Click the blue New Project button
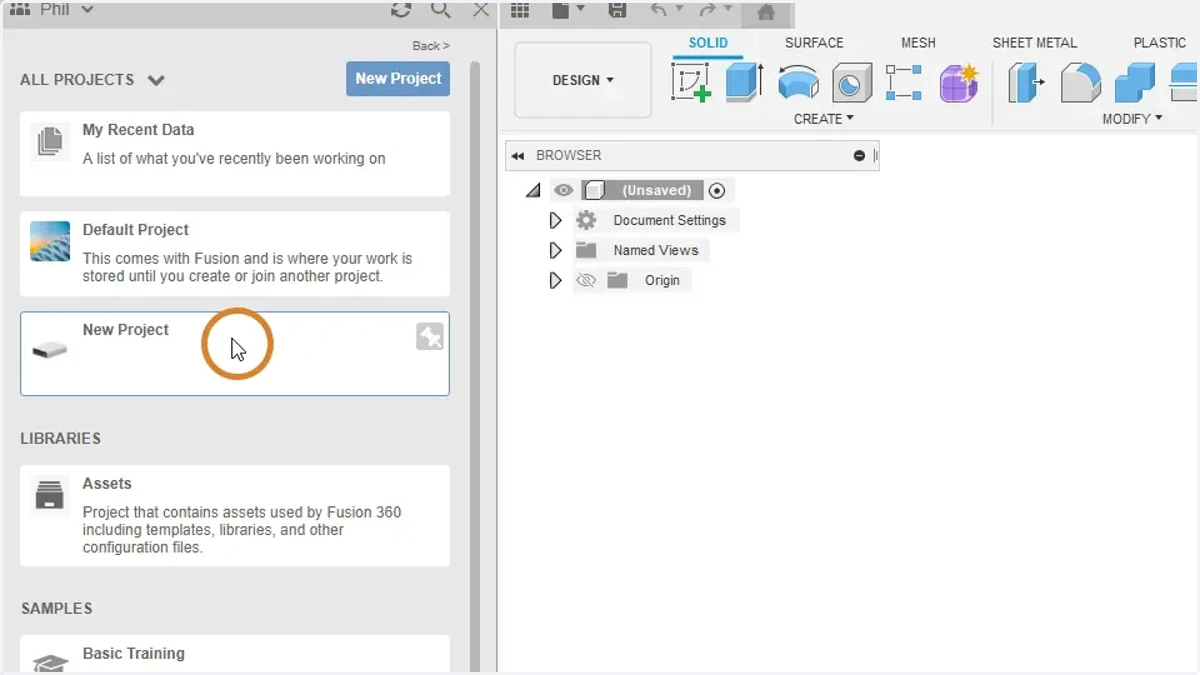 tap(398, 79)
